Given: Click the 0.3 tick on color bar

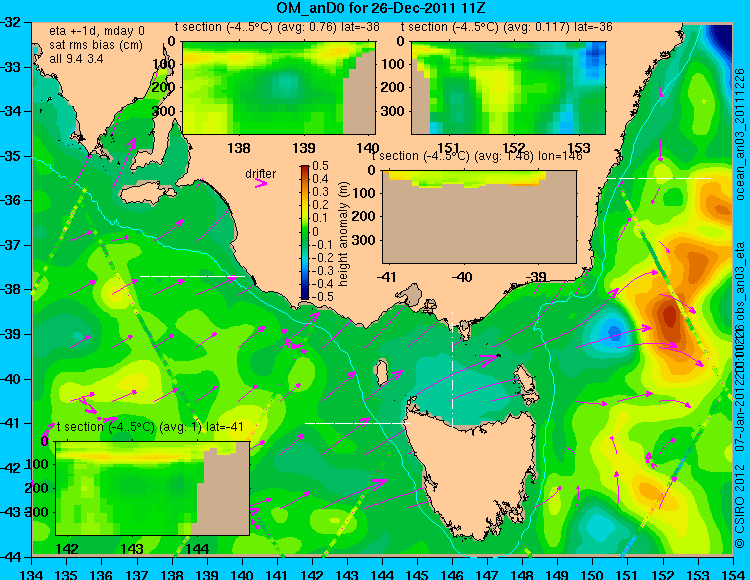Looking at the screenshot, I should [320, 192].
